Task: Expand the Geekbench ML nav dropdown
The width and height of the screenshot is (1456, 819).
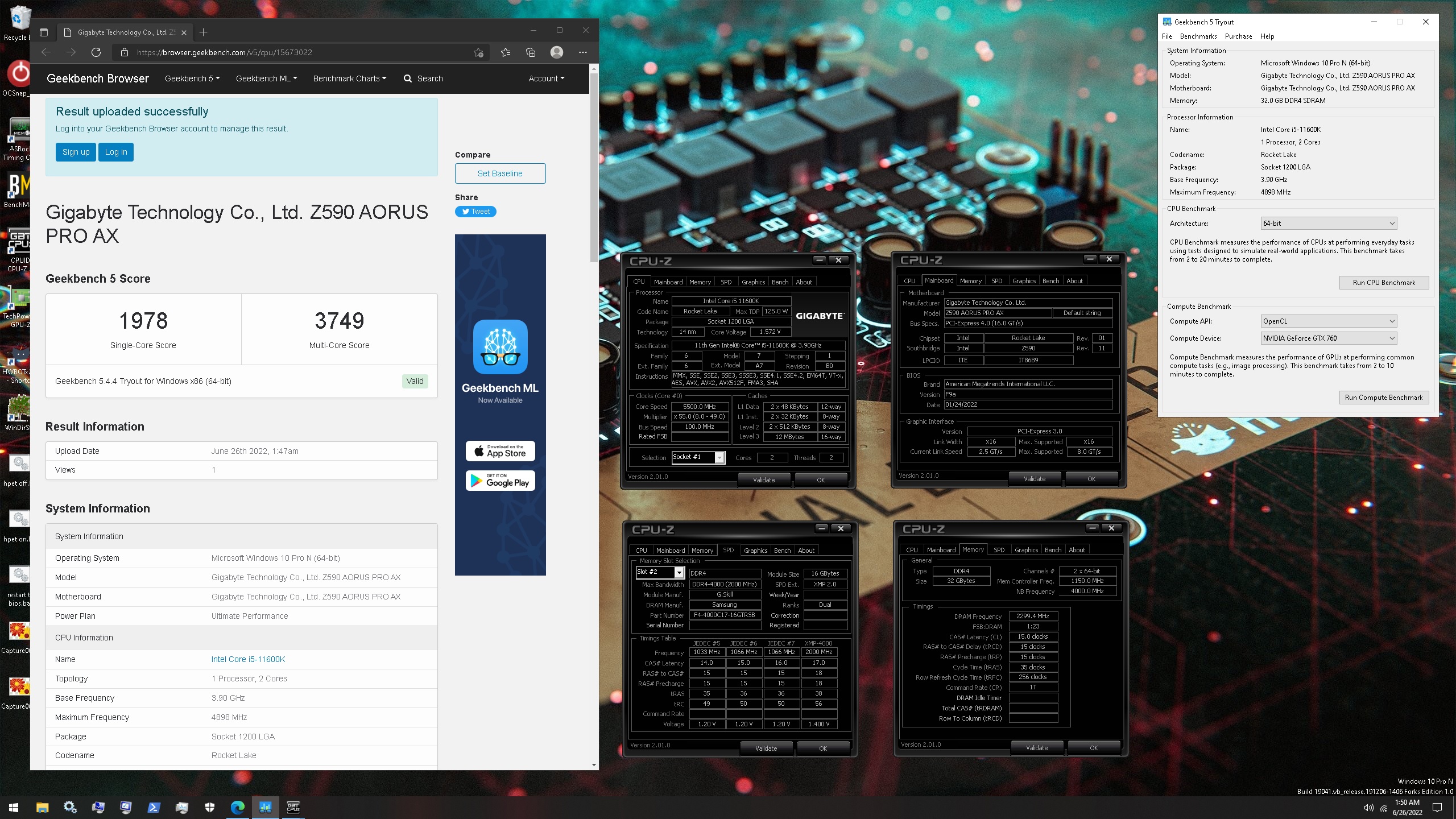Action: 266,78
